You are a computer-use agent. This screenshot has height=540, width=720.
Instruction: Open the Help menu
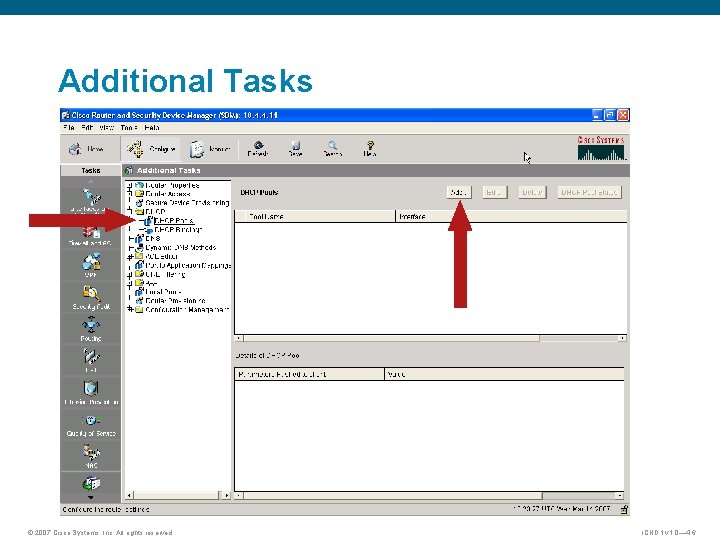tap(152, 128)
